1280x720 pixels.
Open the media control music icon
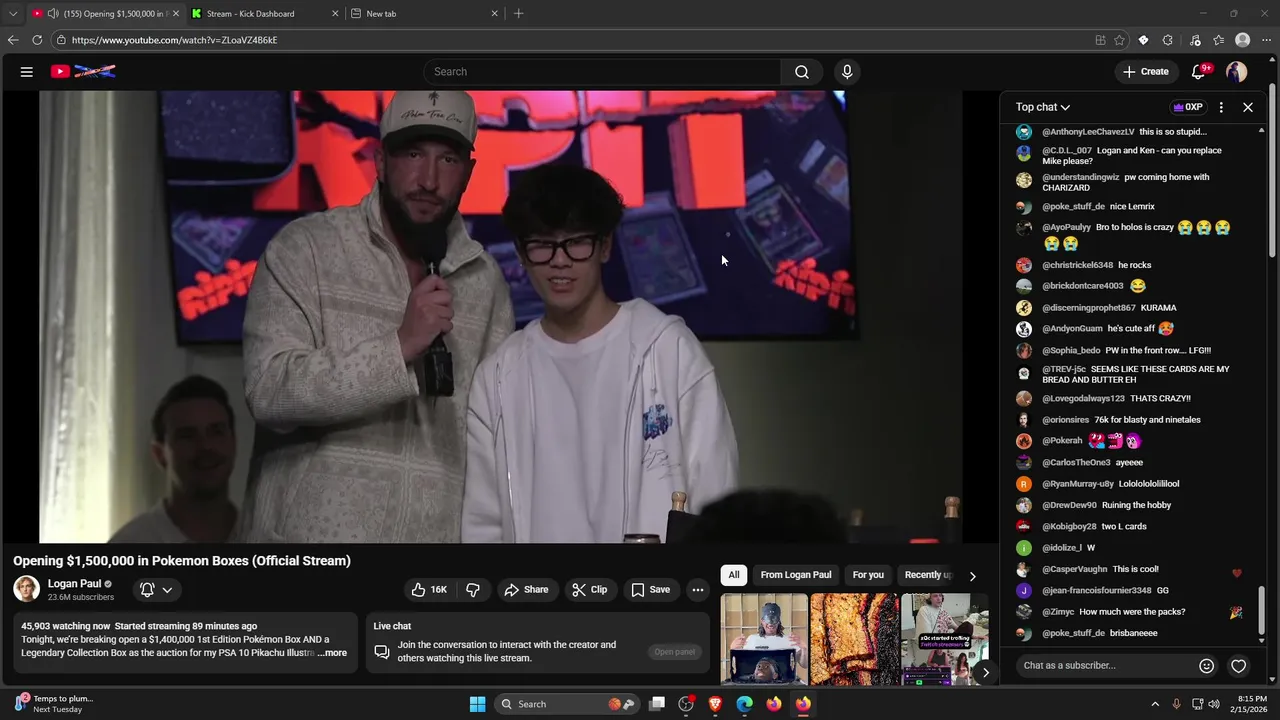1195,40
